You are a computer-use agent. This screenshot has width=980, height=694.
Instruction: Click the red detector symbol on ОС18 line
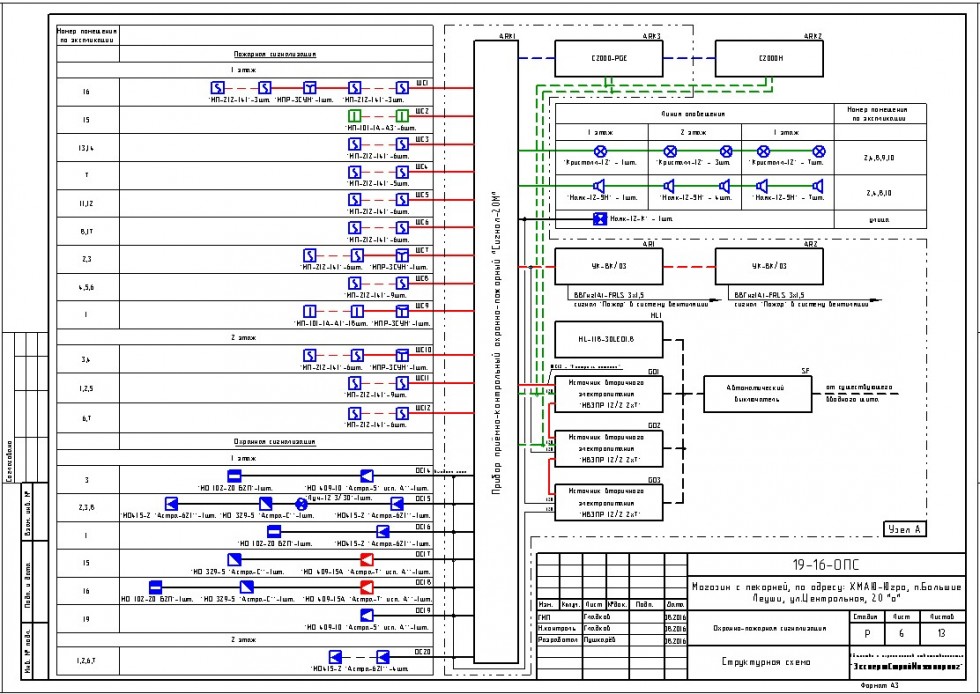pos(366,587)
